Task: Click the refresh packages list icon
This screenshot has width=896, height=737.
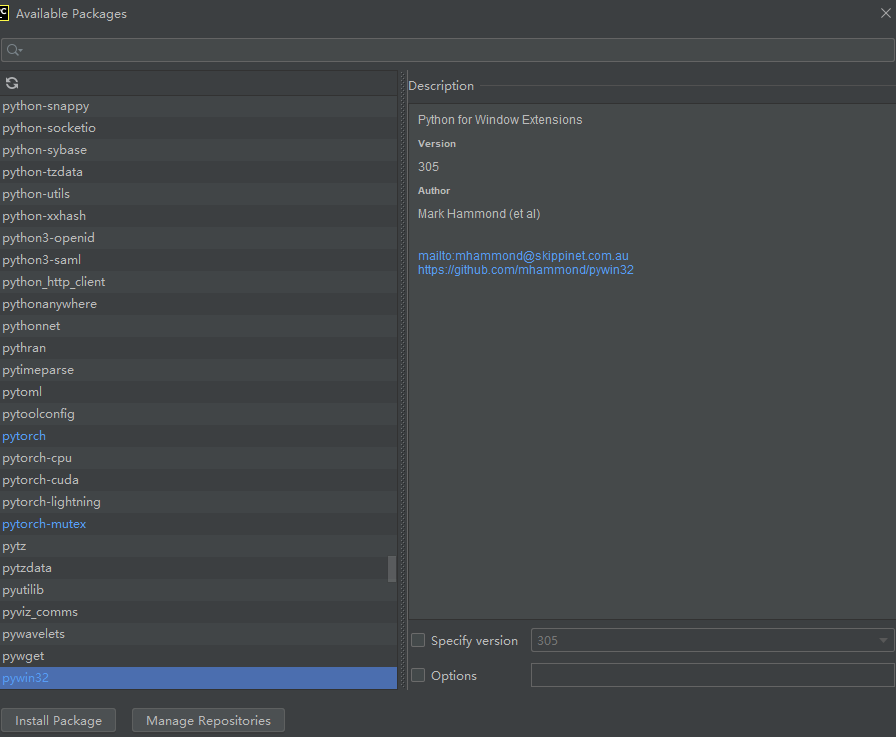Action: (x=12, y=83)
